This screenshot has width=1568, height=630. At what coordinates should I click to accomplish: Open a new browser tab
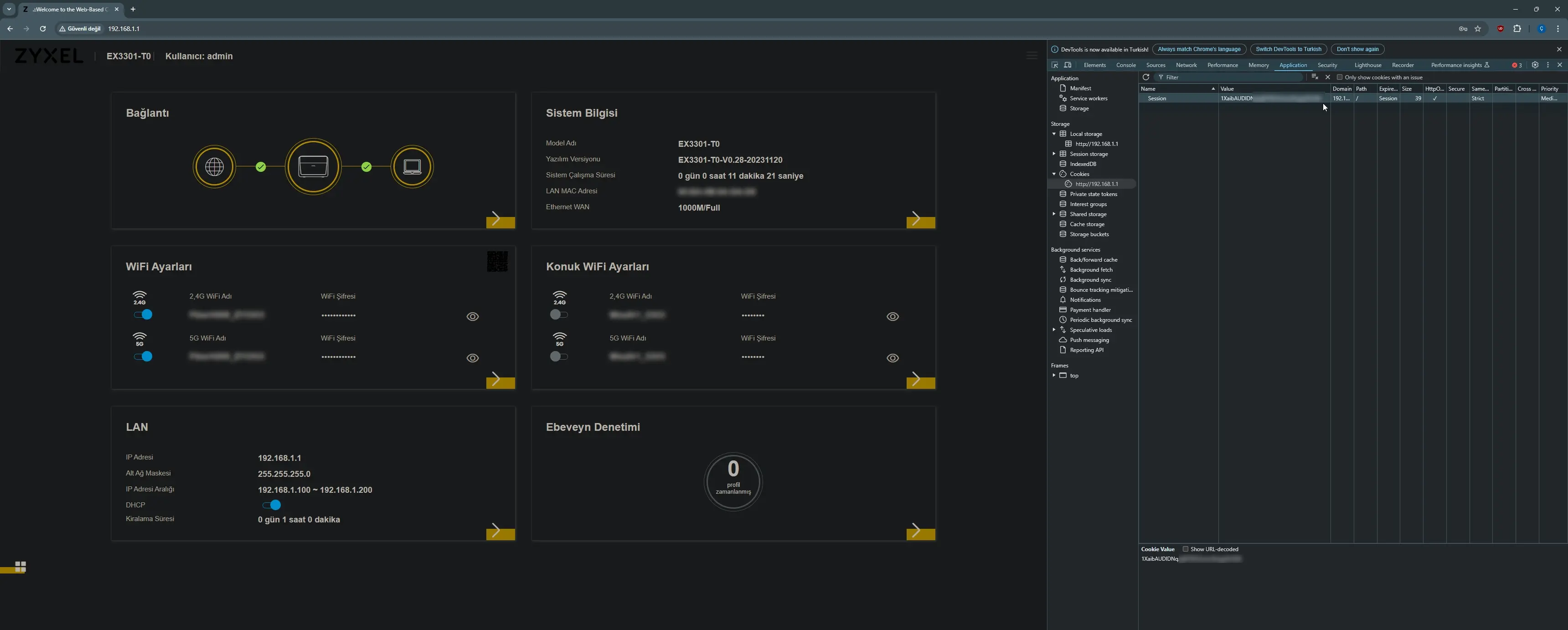pos(133,9)
